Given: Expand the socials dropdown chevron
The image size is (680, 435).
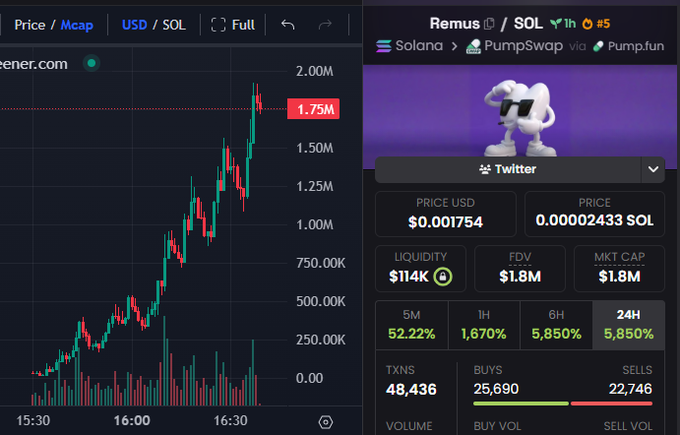Looking at the screenshot, I should (x=653, y=169).
